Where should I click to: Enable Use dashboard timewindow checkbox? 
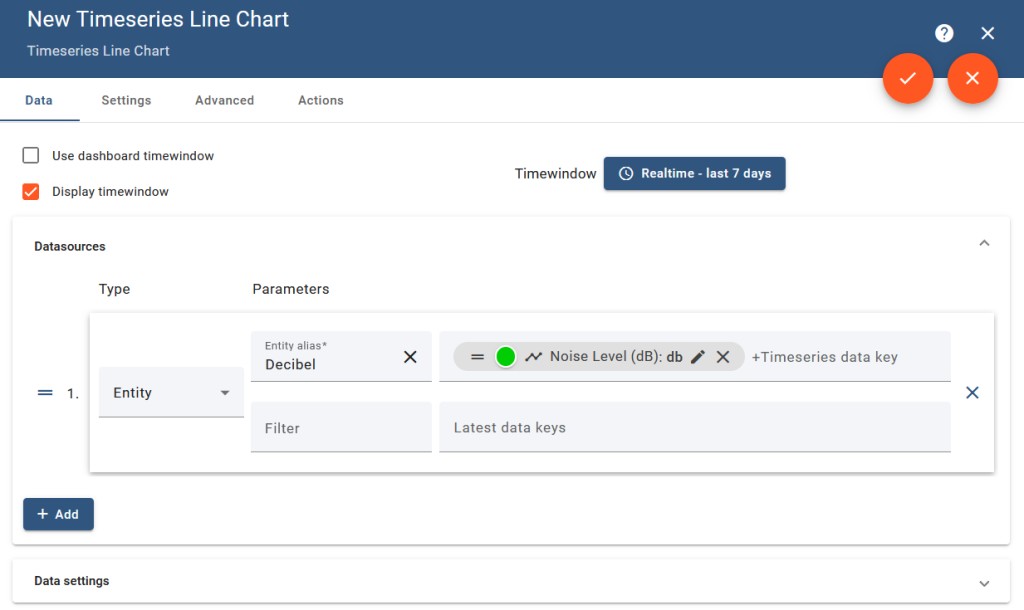[x=31, y=156]
